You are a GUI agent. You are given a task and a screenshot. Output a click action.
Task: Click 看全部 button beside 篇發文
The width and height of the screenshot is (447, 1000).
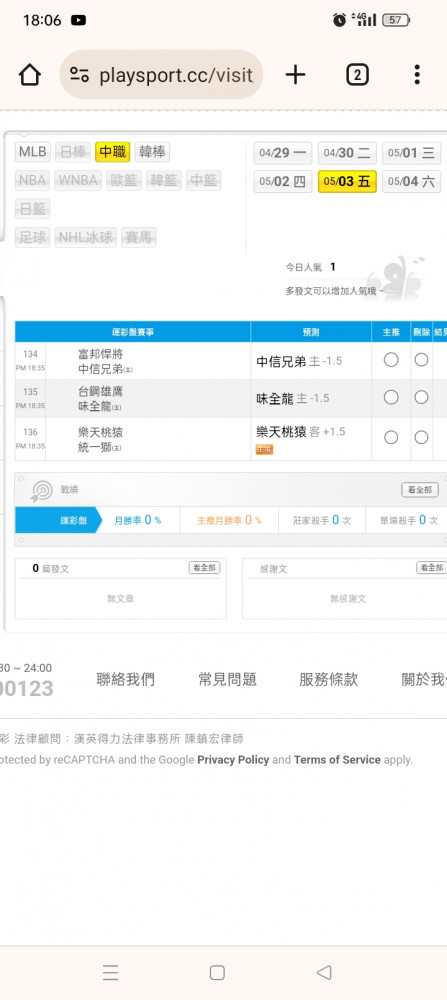coord(204,568)
